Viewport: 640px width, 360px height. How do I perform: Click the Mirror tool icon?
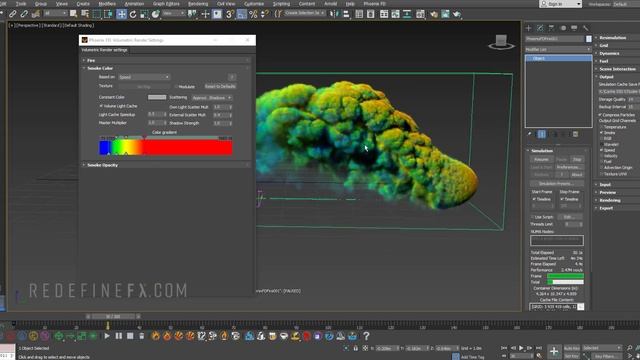click(334, 14)
